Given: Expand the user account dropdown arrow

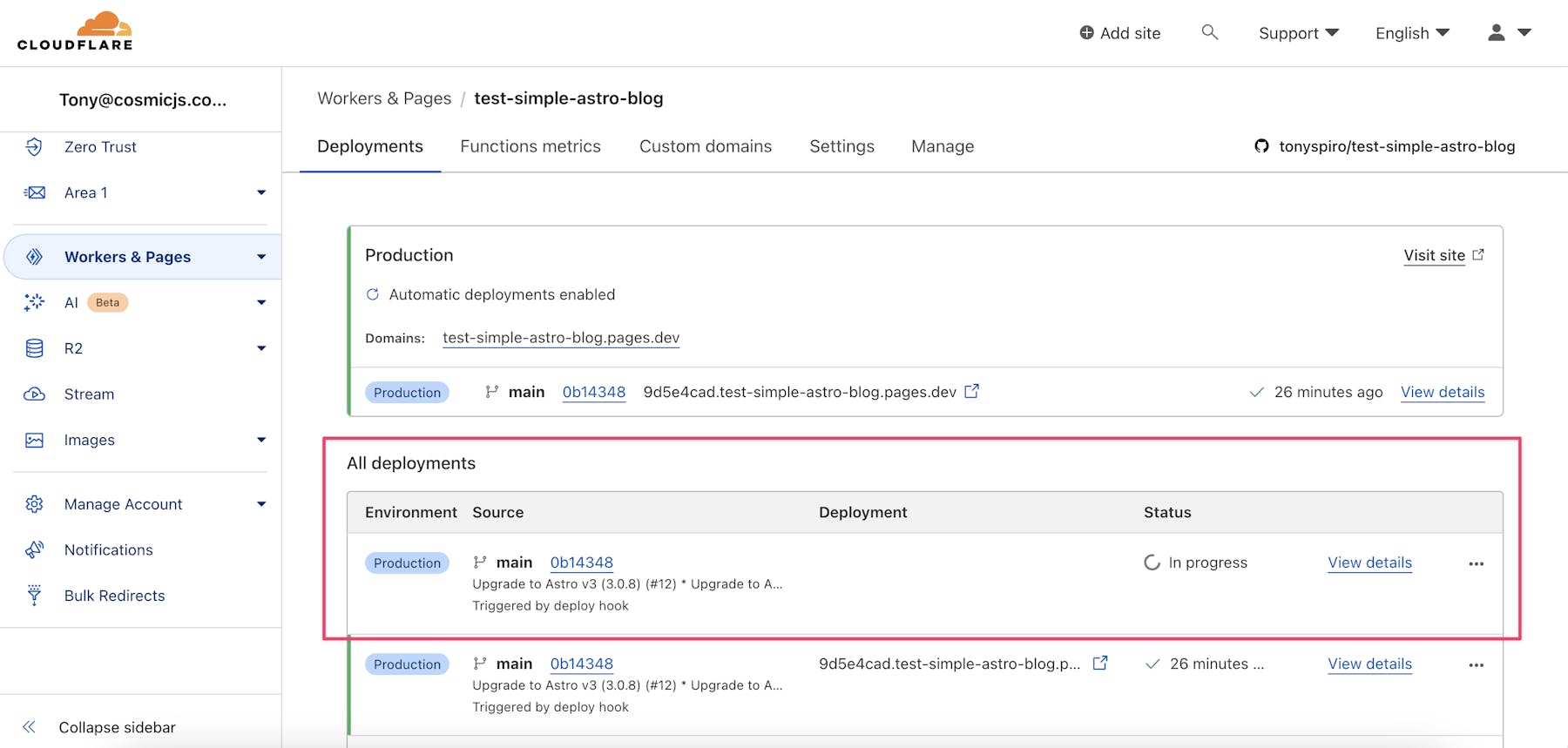Looking at the screenshot, I should (x=1524, y=32).
